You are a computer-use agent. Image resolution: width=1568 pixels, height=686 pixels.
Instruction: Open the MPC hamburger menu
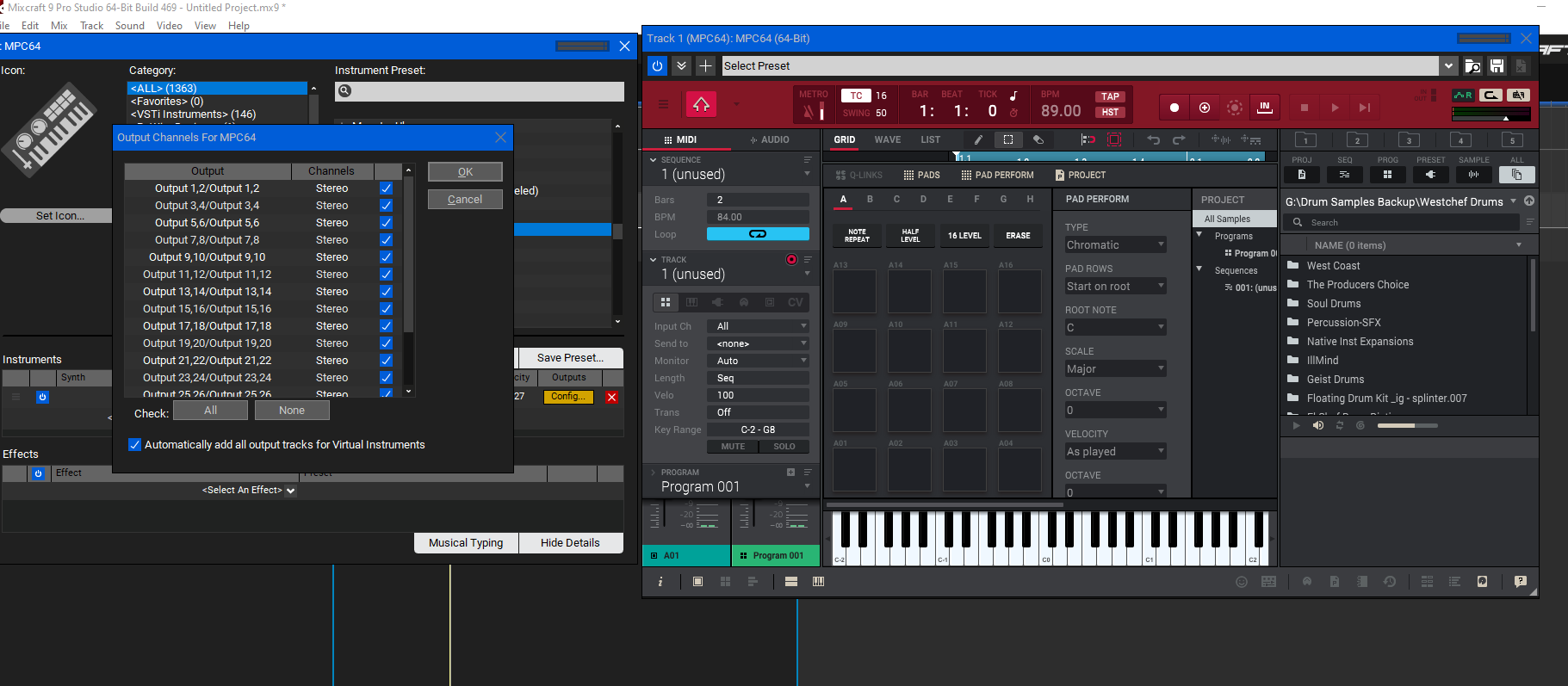[663, 105]
